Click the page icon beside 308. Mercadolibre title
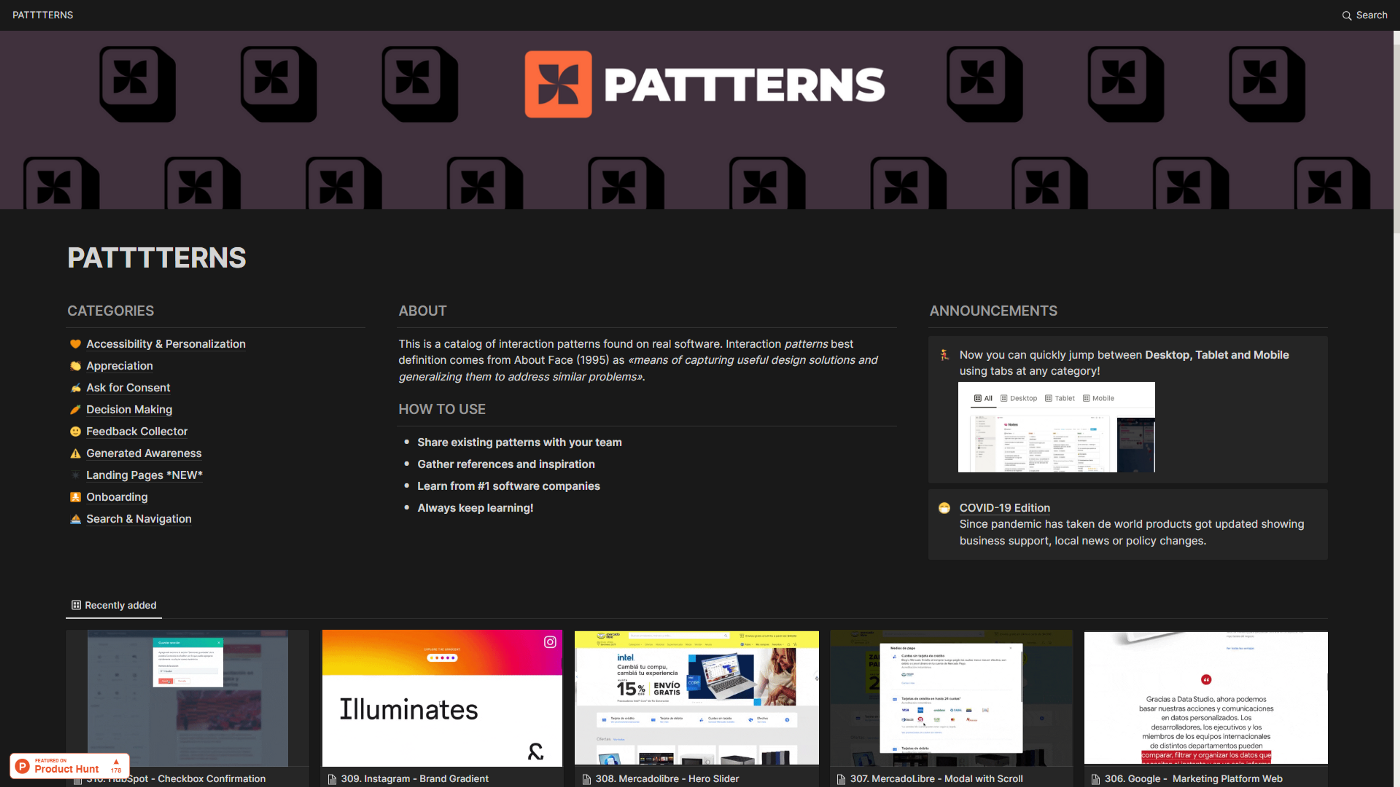1400x787 pixels. coord(586,779)
